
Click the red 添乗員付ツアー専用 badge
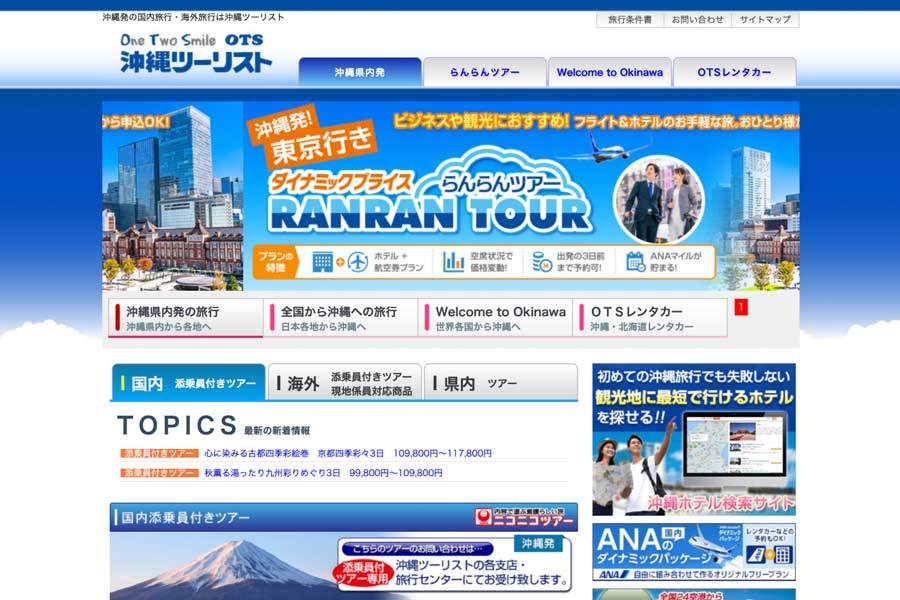point(362,573)
